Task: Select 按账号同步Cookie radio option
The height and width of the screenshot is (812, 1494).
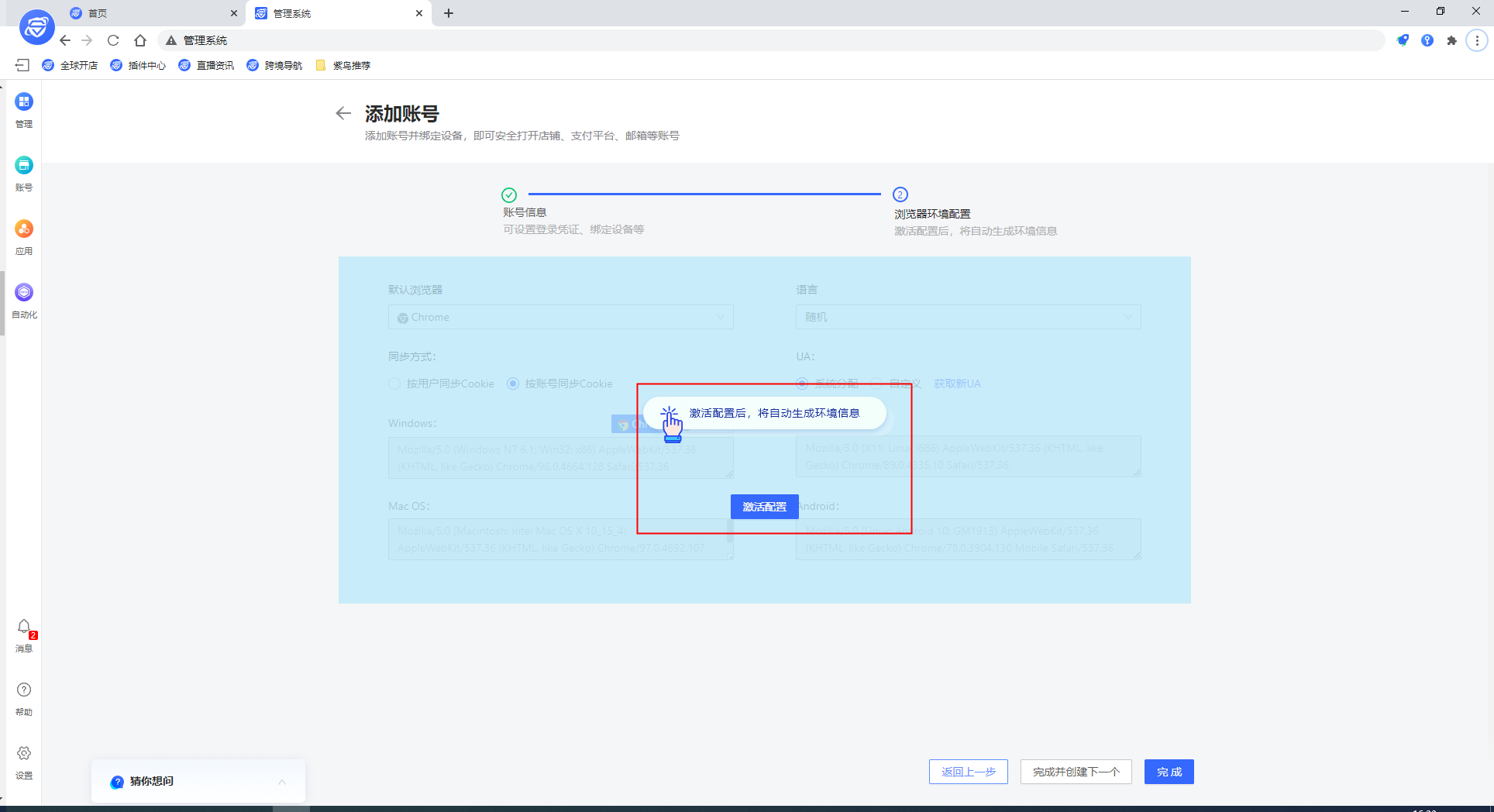Action: pyautogui.click(x=513, y=384)
